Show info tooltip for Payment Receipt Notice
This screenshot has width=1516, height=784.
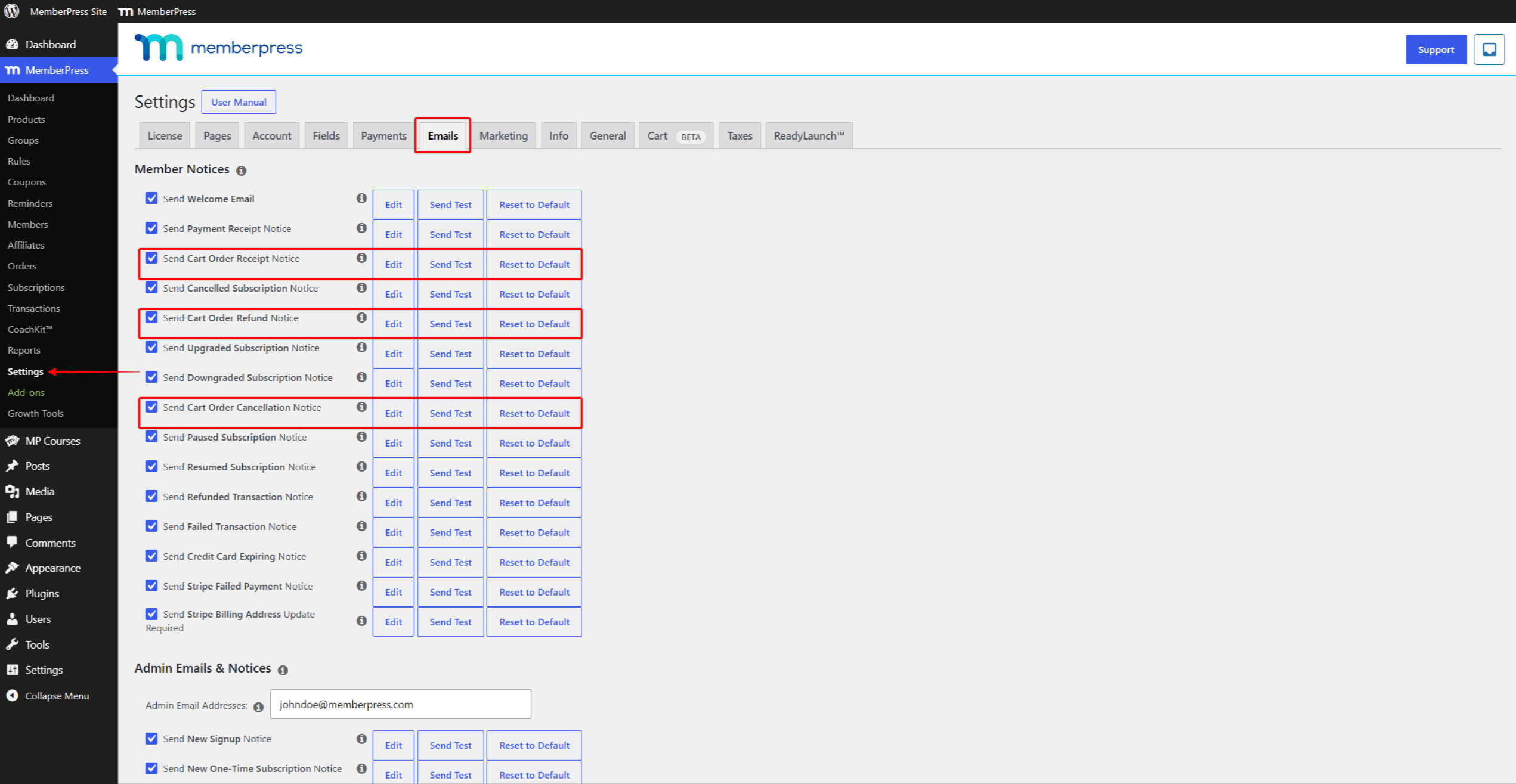click(361, 228)
